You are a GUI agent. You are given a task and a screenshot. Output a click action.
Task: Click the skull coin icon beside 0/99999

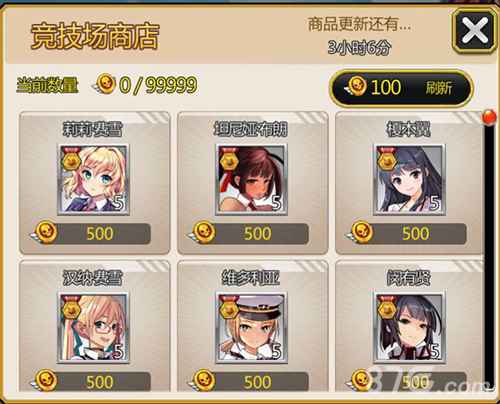coord(104,84)
